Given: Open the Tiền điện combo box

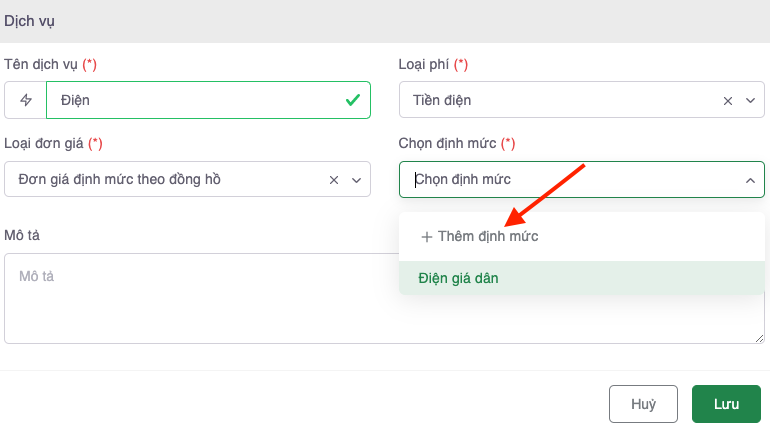Looking at the screenshot, I should click(x=560, y=100).
